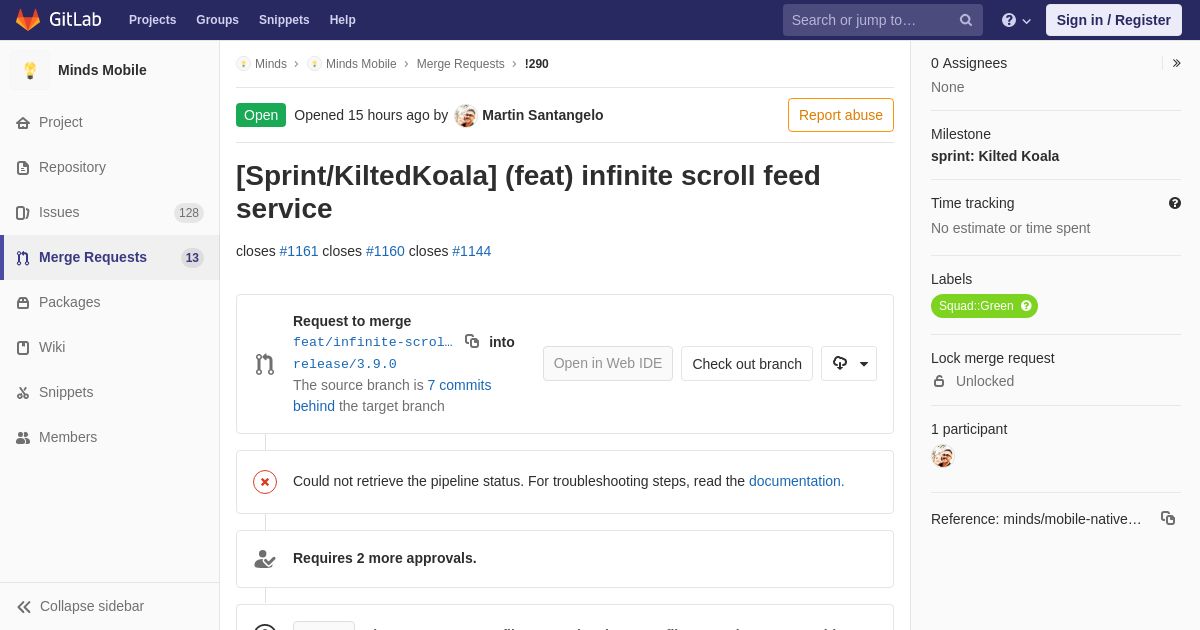Open the Repository sidebar item
The height and width of the screenshot is (630, 1200).
pos(72,167)
